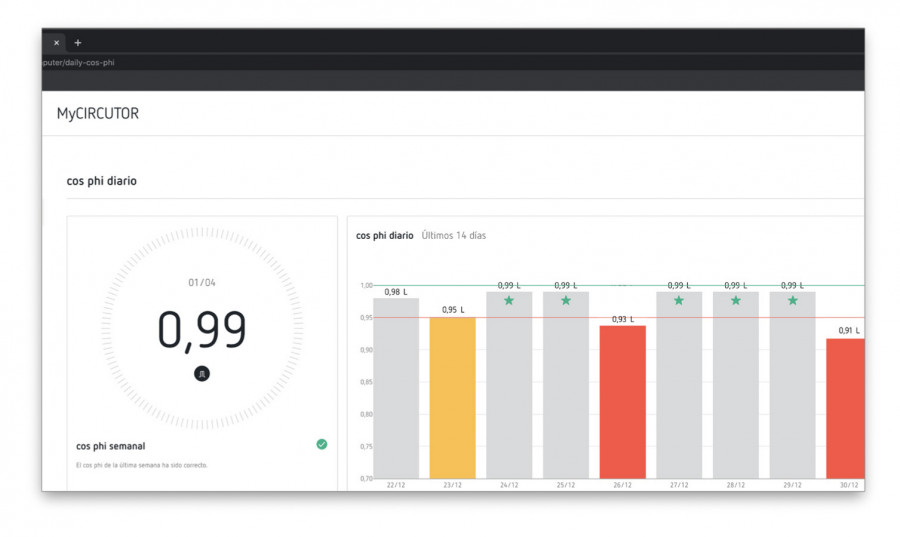The image size is (900, 537).
Task: Click the 0,95 L bar label
Action: pos(453,310)
